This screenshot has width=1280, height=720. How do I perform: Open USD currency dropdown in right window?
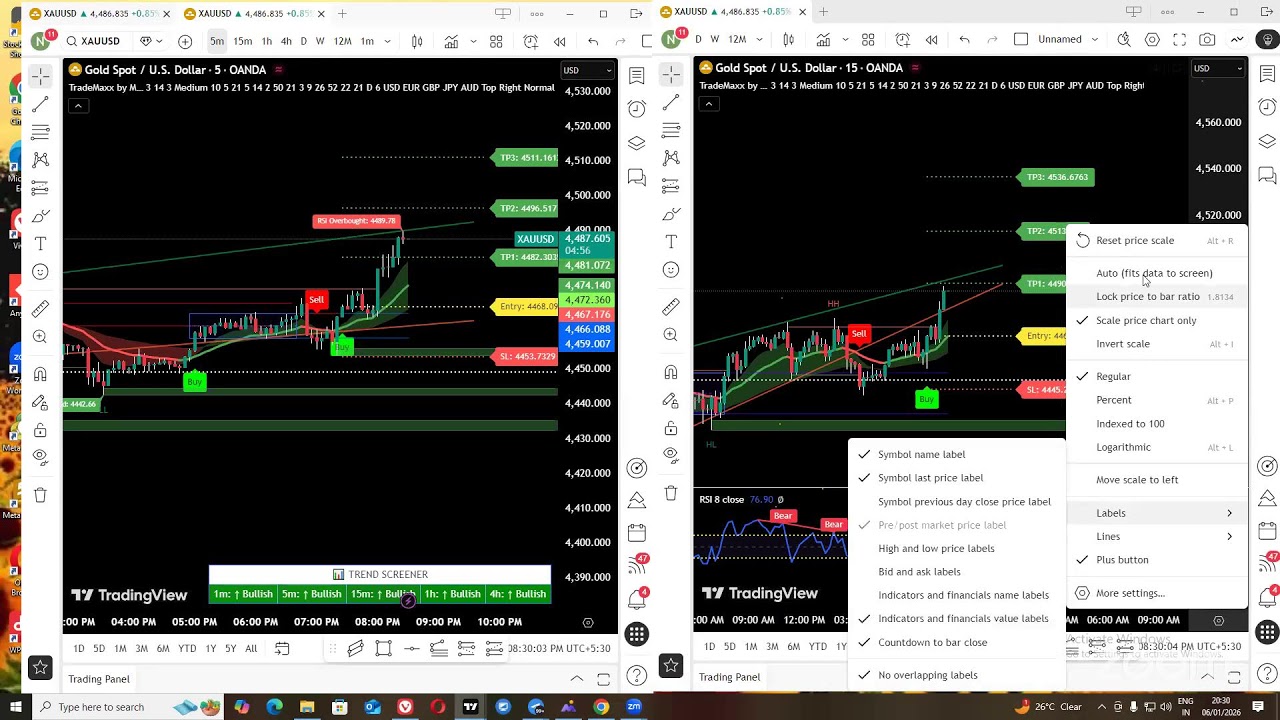(x=1218, y=68)
